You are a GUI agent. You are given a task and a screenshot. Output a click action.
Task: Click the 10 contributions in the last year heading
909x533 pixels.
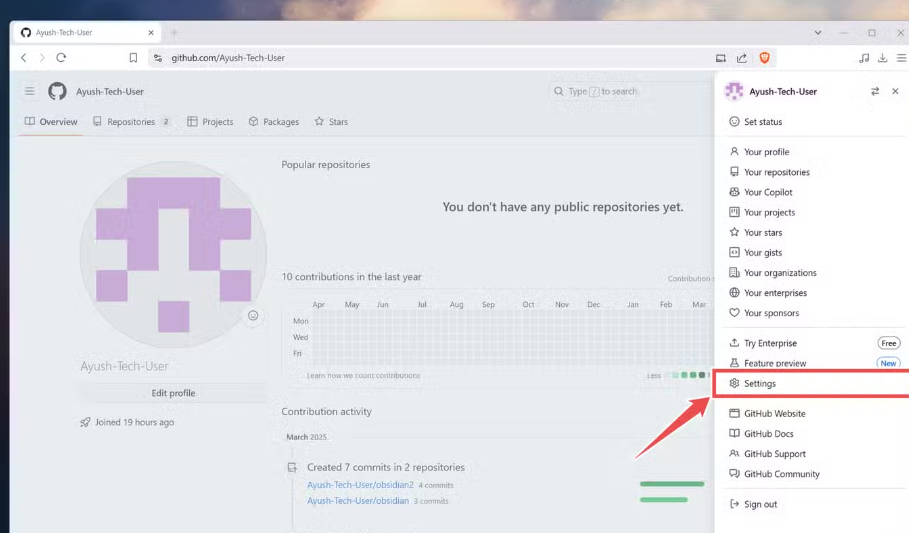(x=351, y=277)
